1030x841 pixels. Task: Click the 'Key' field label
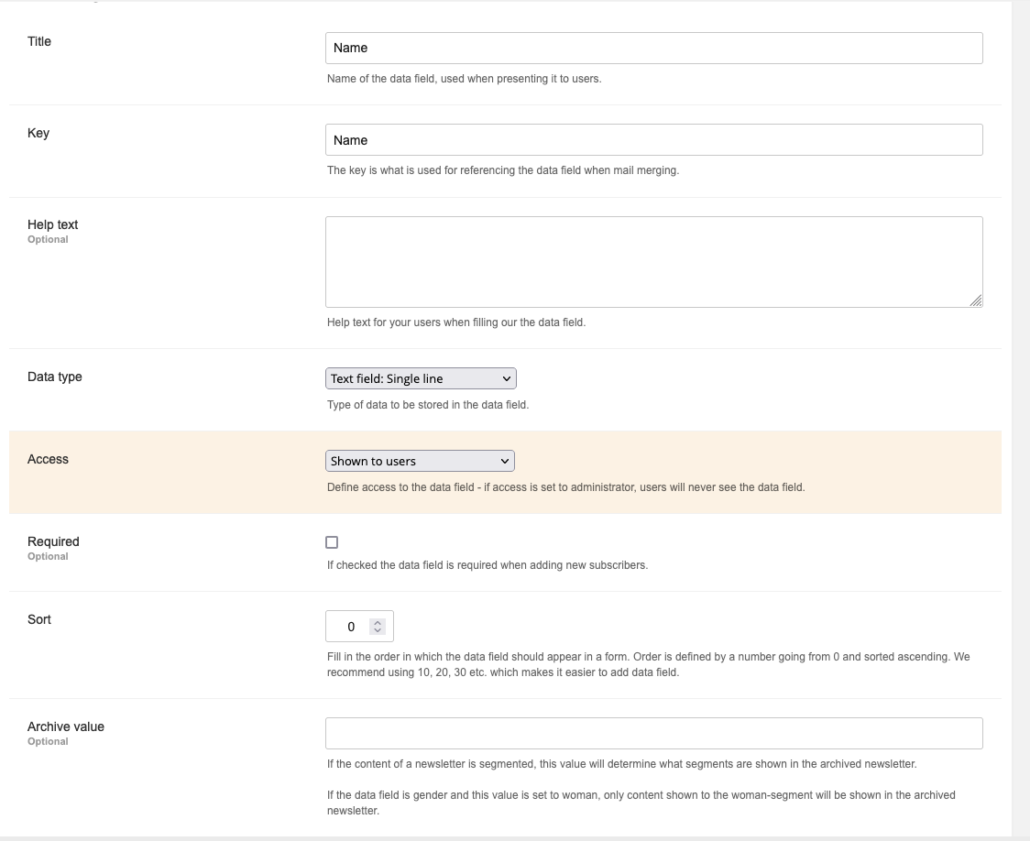tap(38, 133)
